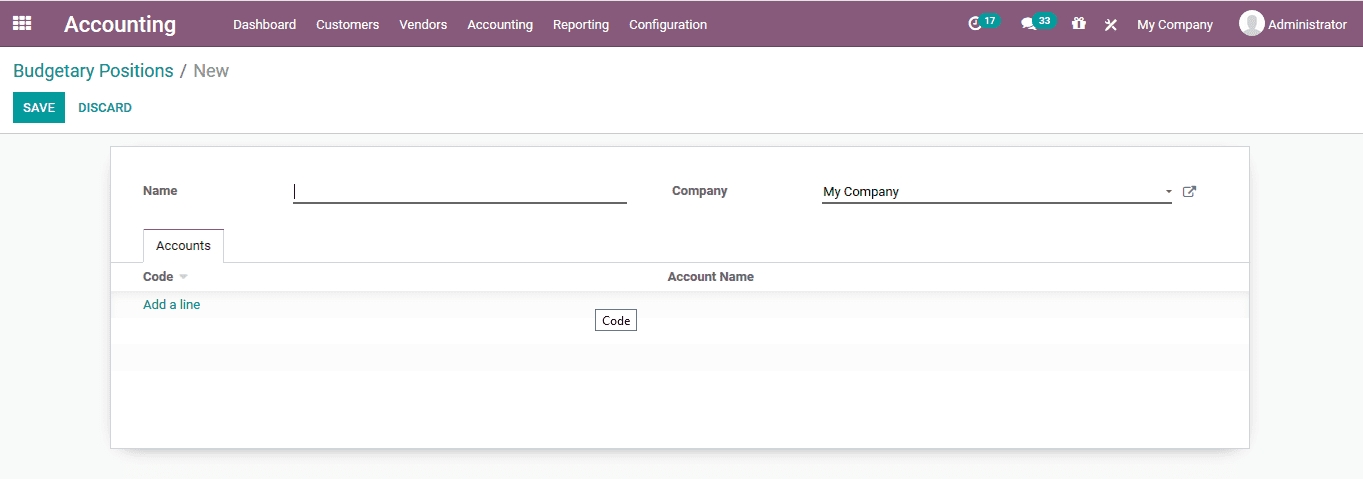The width and height of the screenshot is (1363, 479).
Task: Open the activities clock icon
Action: pos(975,24)
